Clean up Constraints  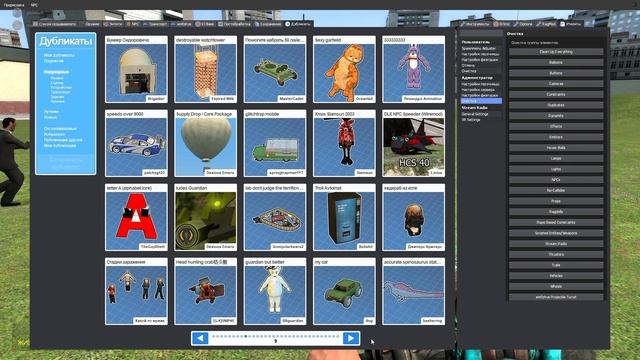556,94
